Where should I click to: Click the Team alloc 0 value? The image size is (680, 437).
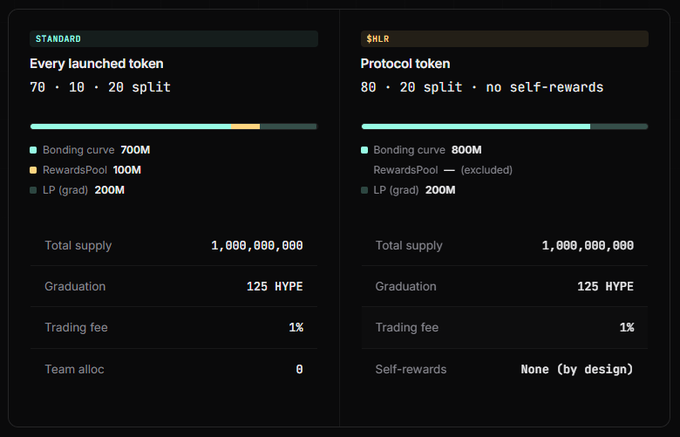(299, 369)
